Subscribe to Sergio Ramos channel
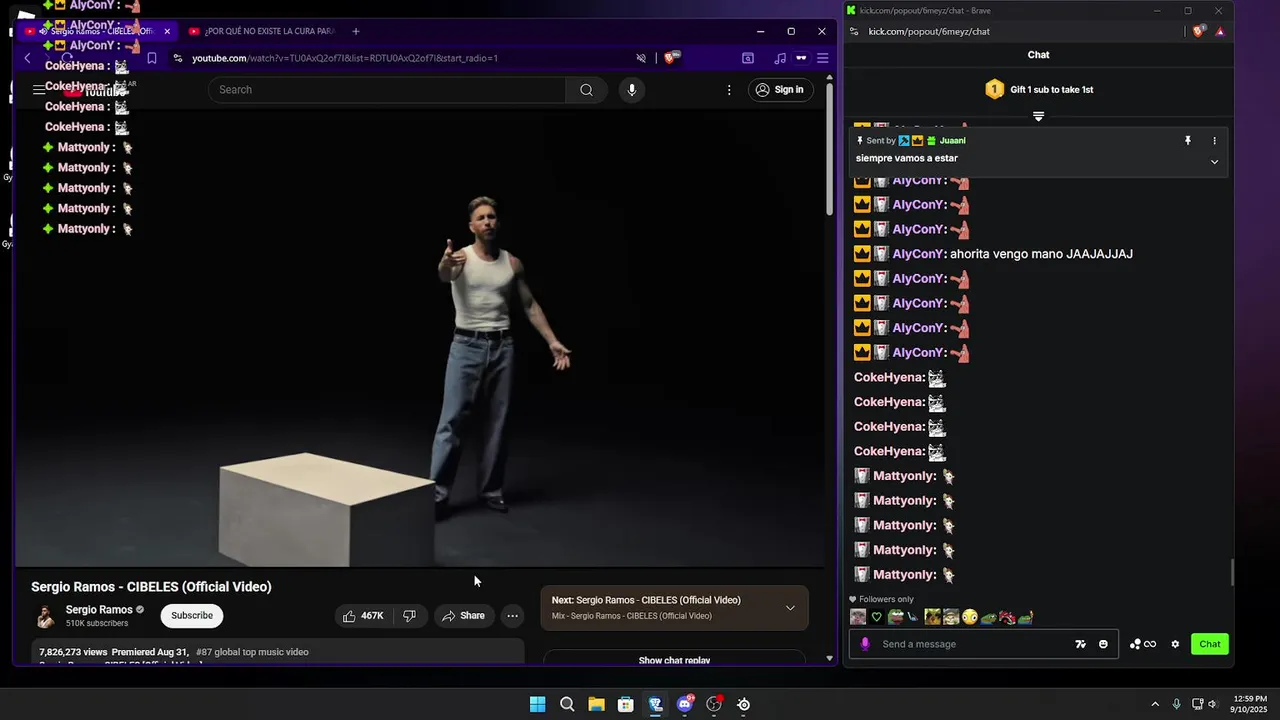The image size is (1280, 720). coord(192,616)
